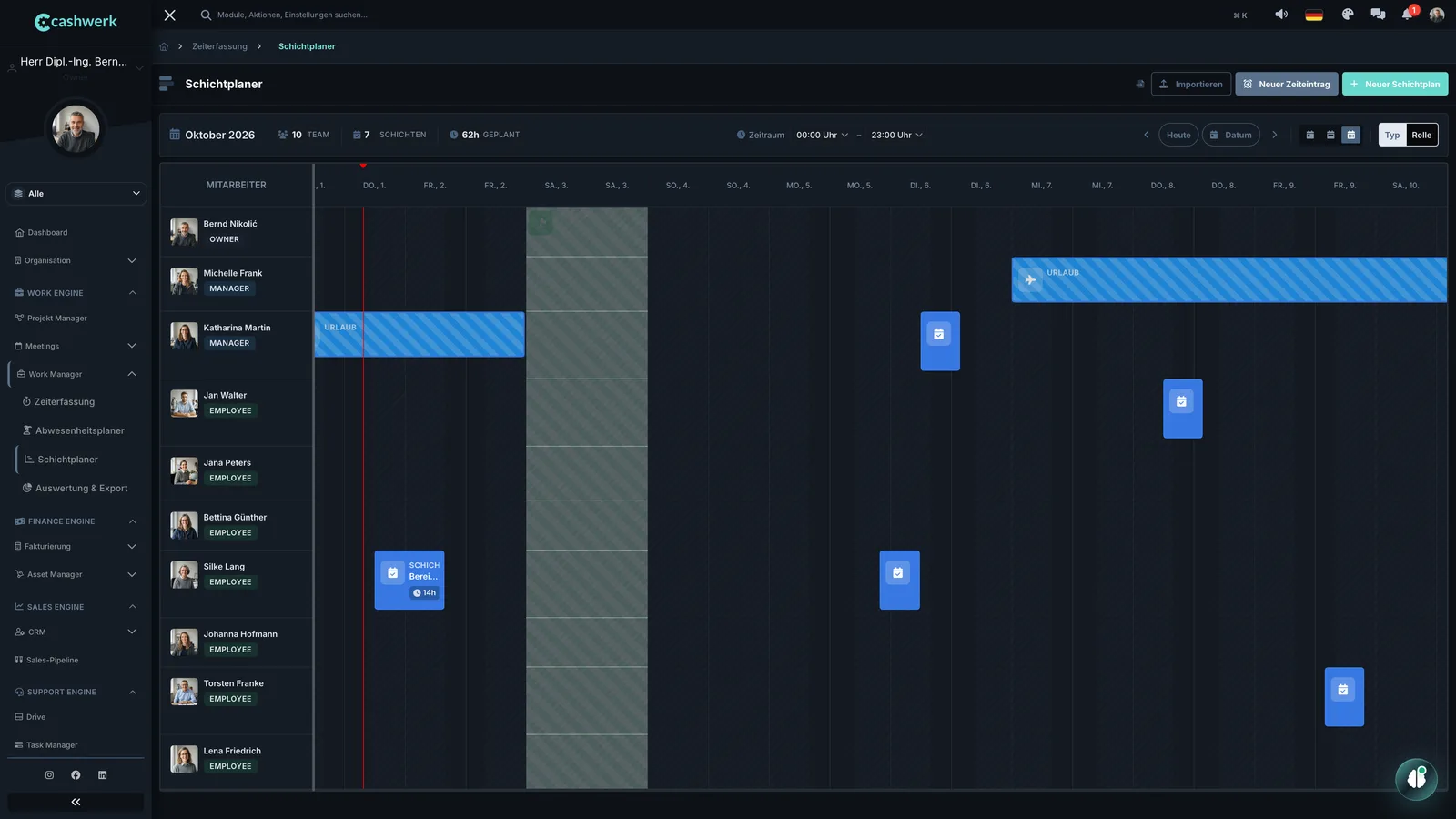
Task: Open the 23:00 Uhr end time dropdown
Action: coord(896,135)
